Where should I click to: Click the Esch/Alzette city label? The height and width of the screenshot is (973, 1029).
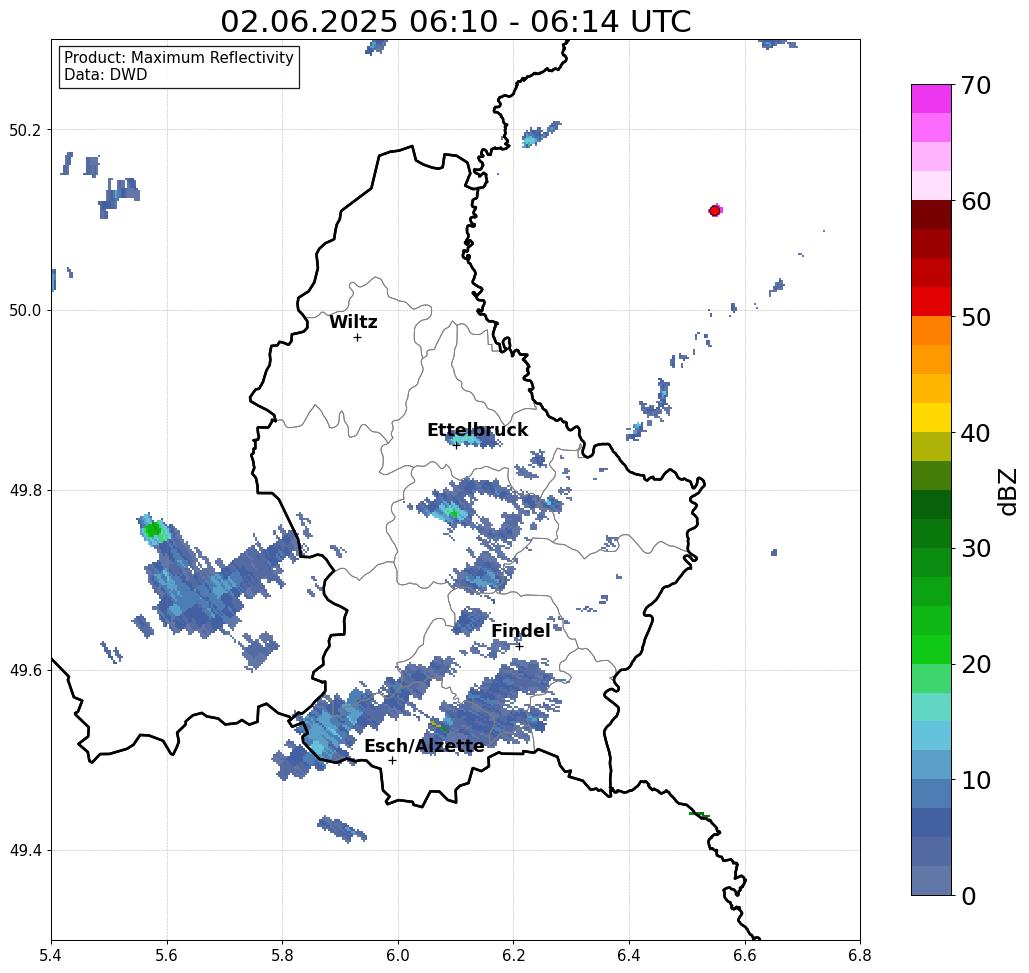[x=424, y=746]
